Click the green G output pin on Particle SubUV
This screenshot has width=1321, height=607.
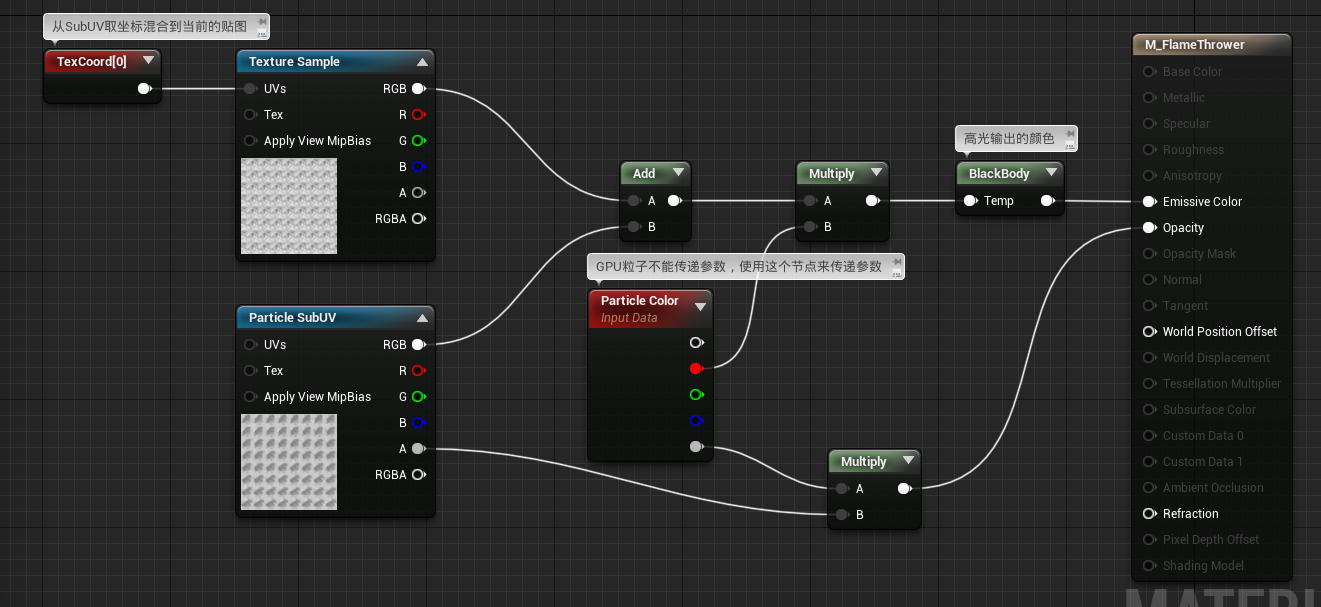point(419,396)
